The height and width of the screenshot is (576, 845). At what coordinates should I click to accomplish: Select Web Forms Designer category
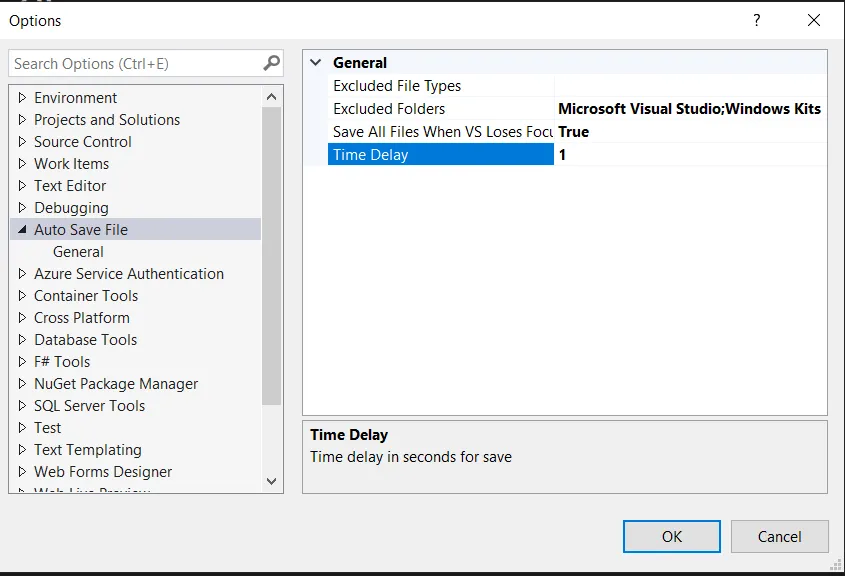pos(103,471)
